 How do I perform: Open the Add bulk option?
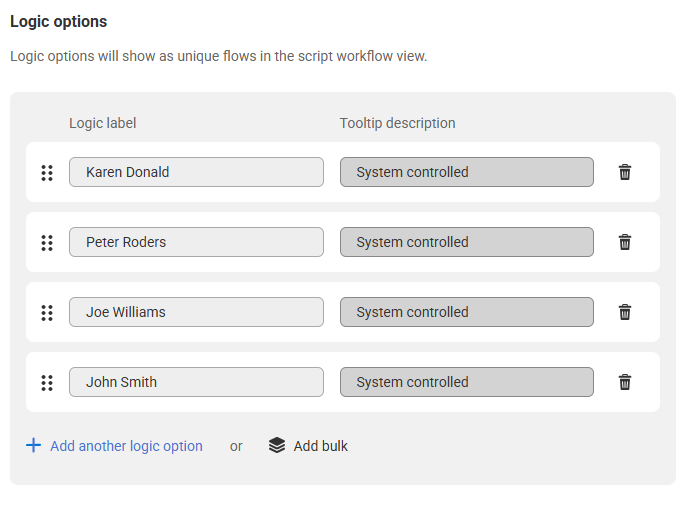coord(320,446)
